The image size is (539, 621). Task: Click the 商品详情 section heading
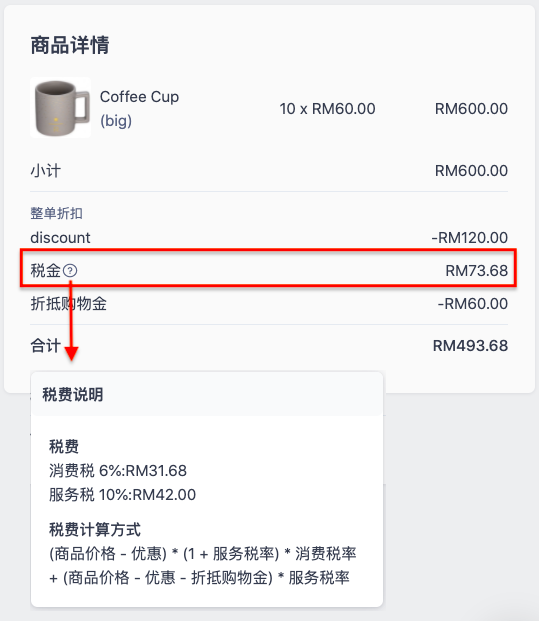pos(70,45)
